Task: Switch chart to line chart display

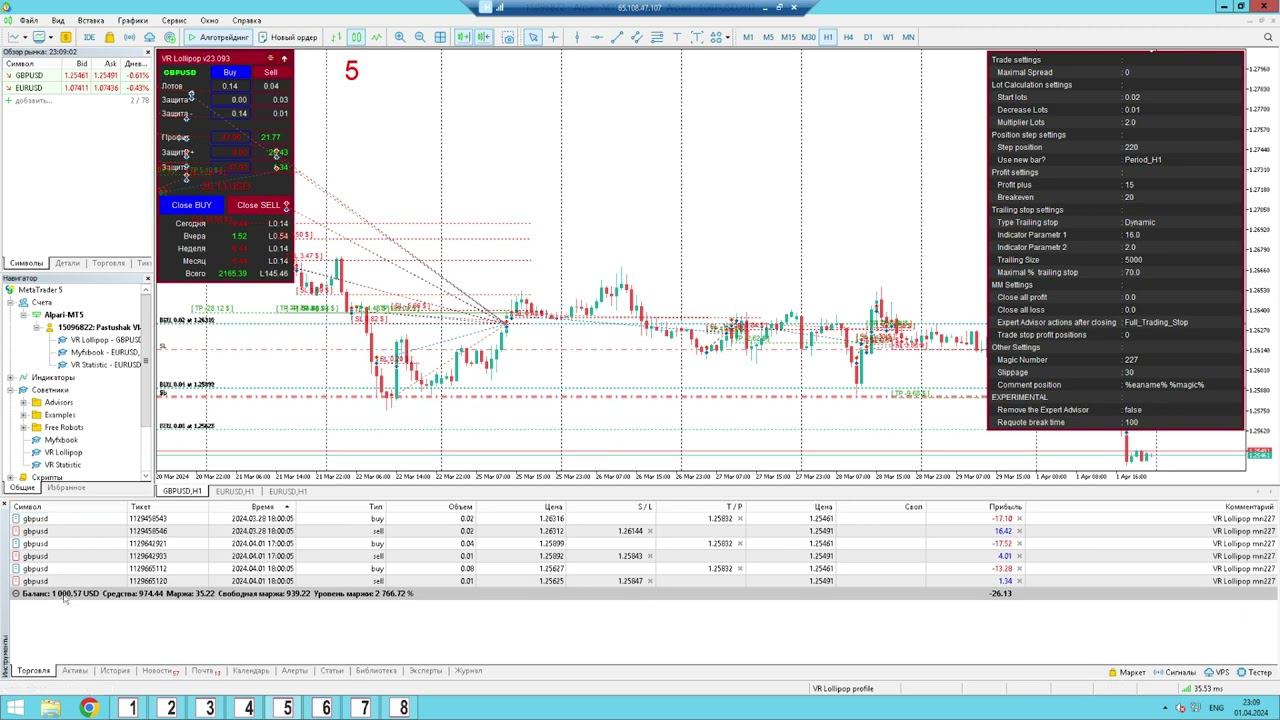Action: (376, 37)
